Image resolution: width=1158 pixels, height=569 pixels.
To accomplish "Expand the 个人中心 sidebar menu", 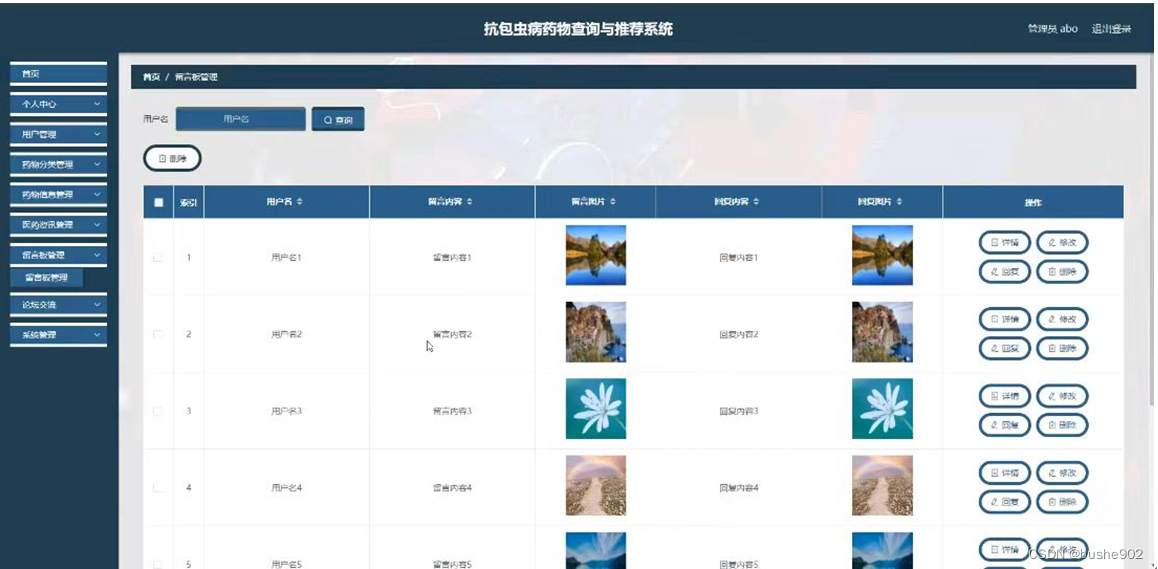I will [x=58, y=104].
